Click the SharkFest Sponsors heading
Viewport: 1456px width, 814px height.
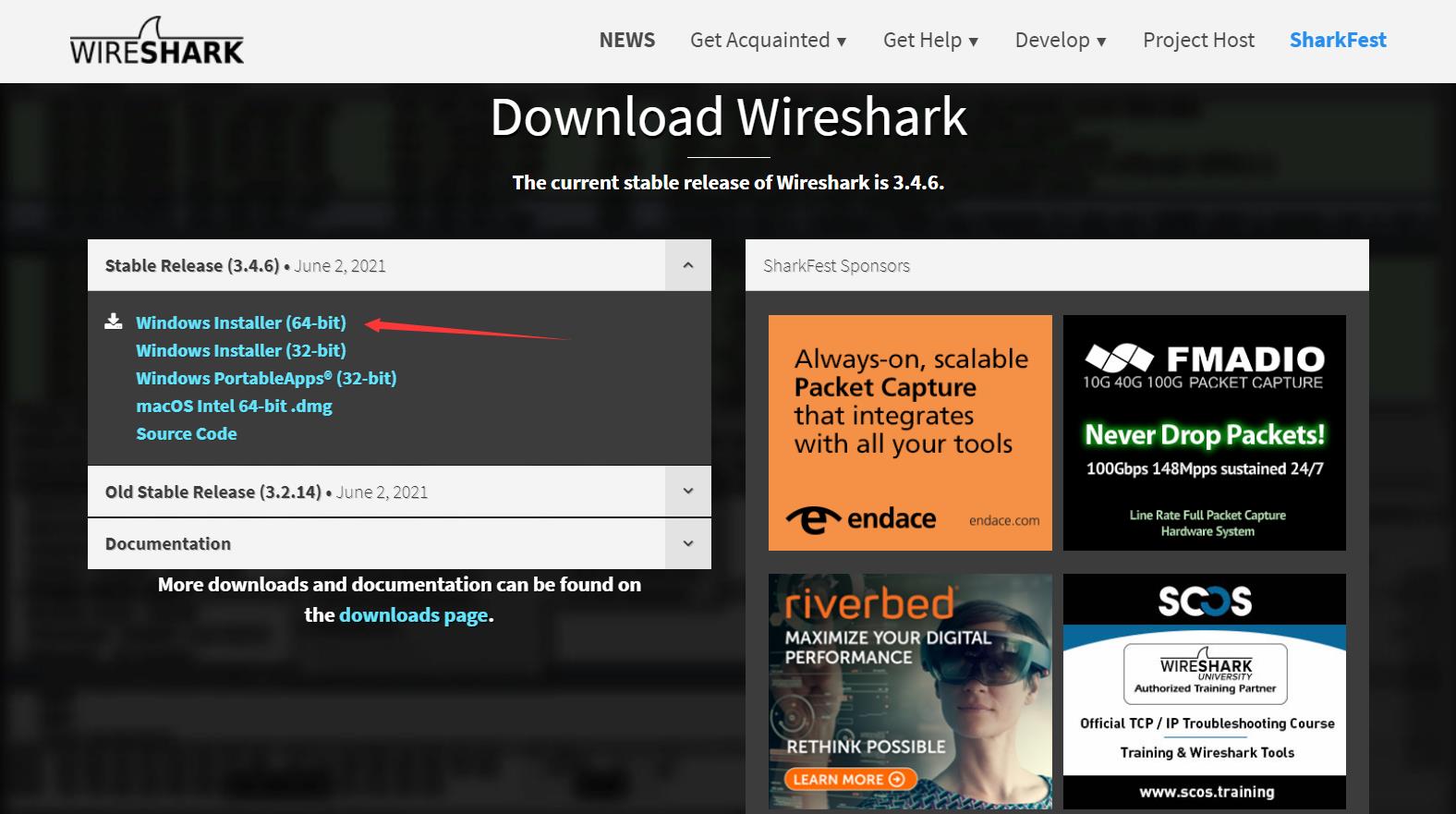pos(836,266)
